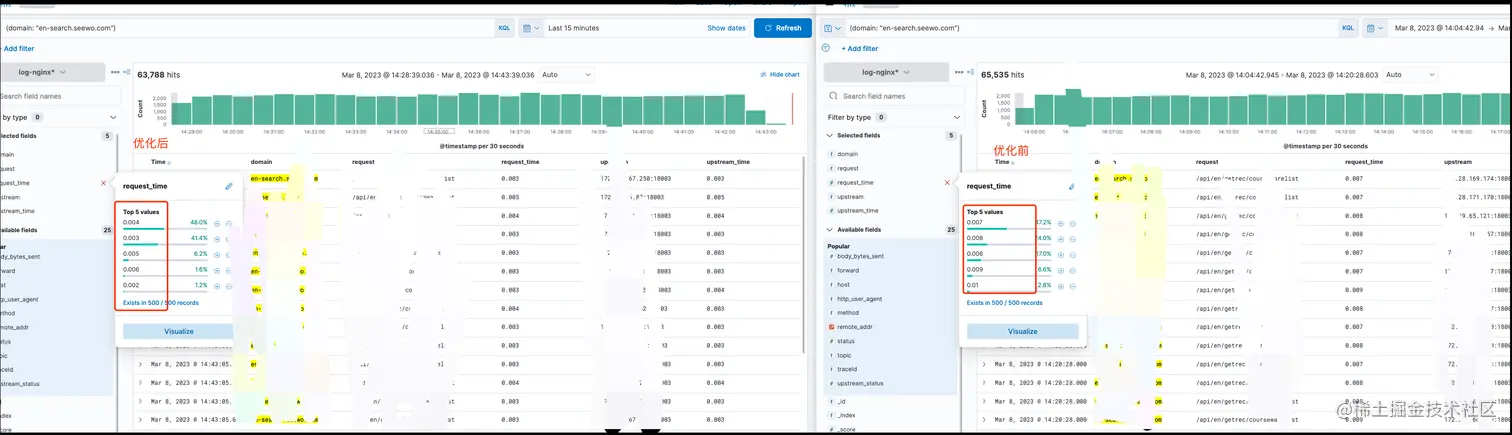1512x435 pixels.
Task: Filter for value 0.003 plus icon in left popover
Action: (217, 239)
